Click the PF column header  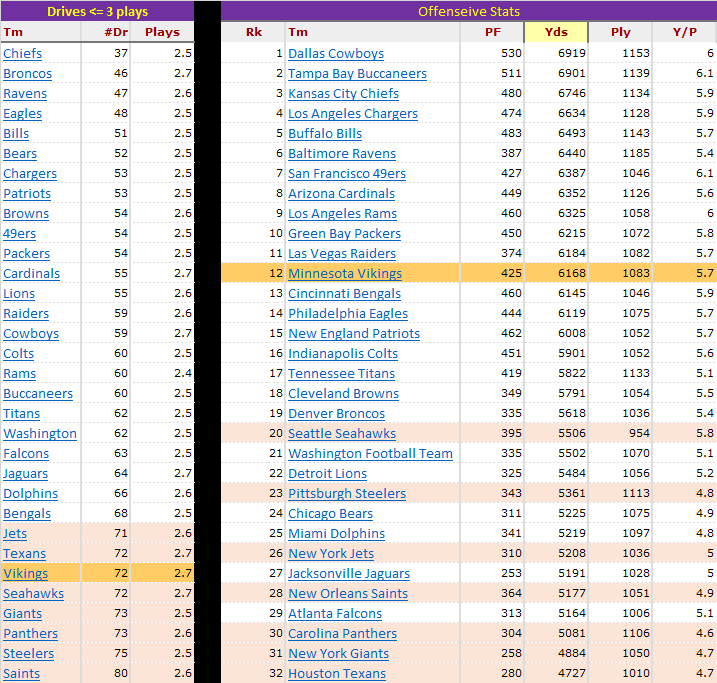point(493,32)
